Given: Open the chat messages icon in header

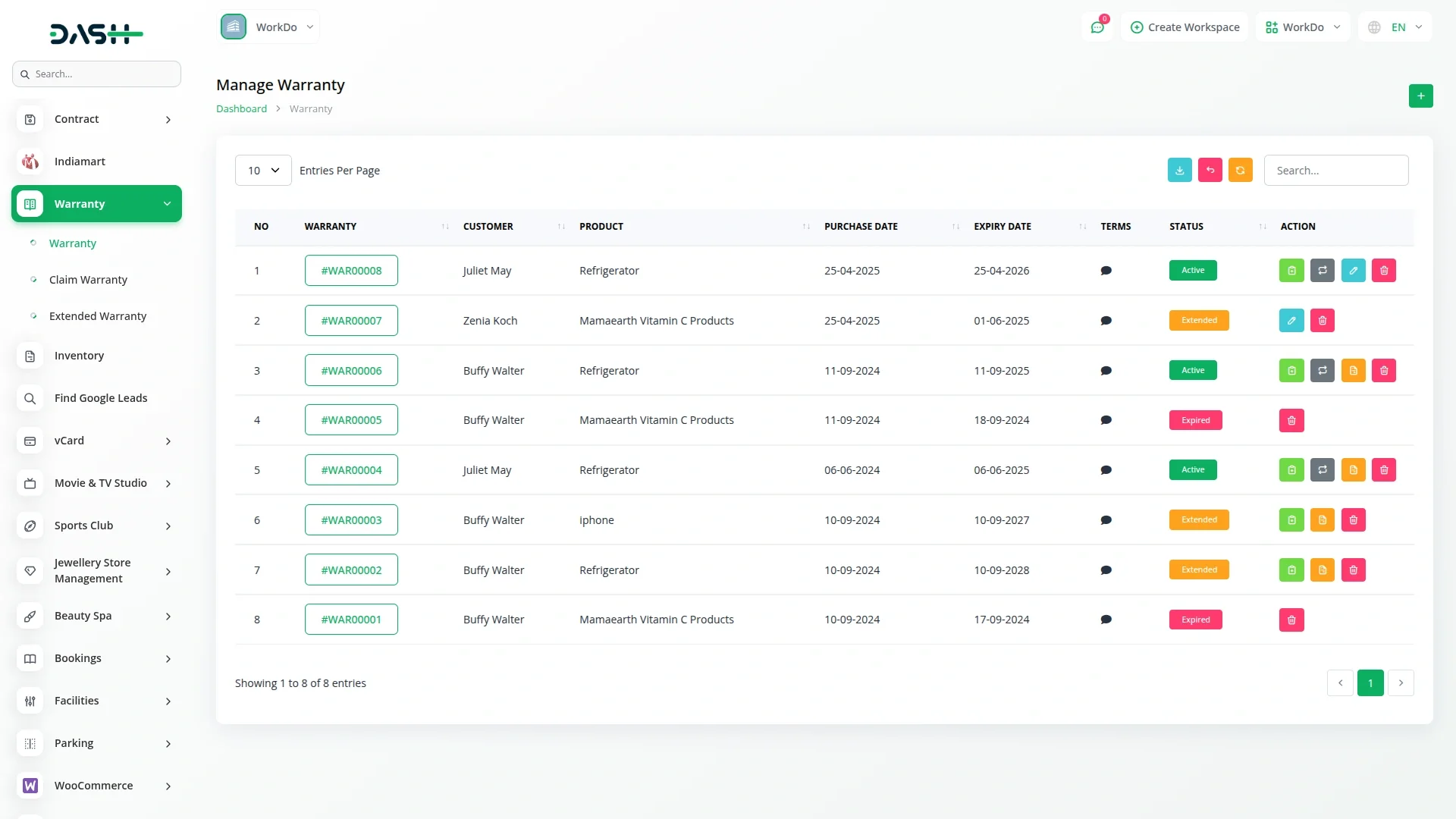Looking at the screenshot, I should pos(1097,27).
